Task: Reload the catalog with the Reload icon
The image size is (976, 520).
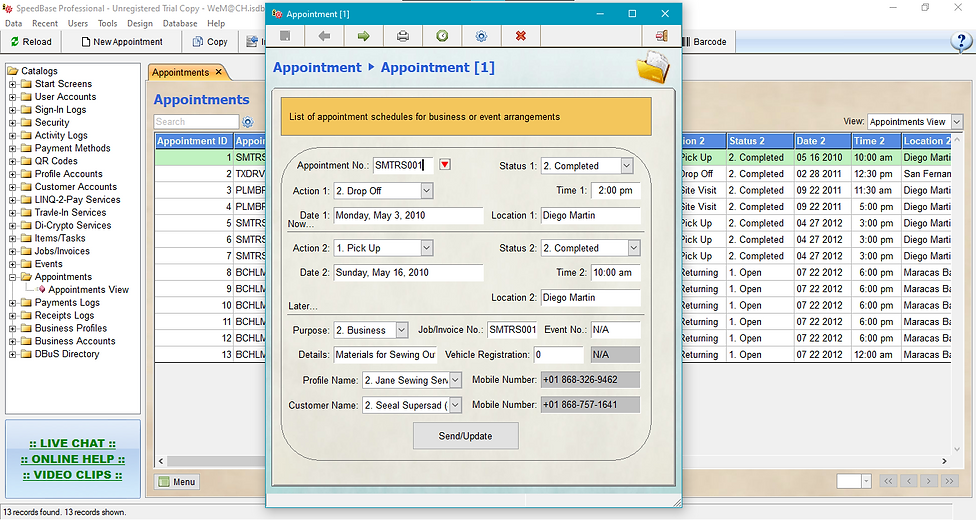Action: tap(31, 42)
